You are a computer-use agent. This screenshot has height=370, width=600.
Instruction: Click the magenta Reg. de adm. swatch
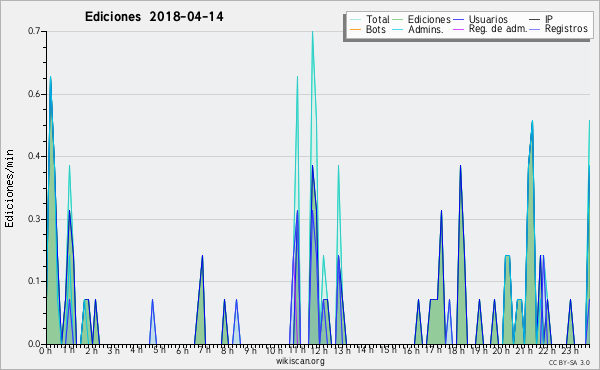[x=458, y=29]
